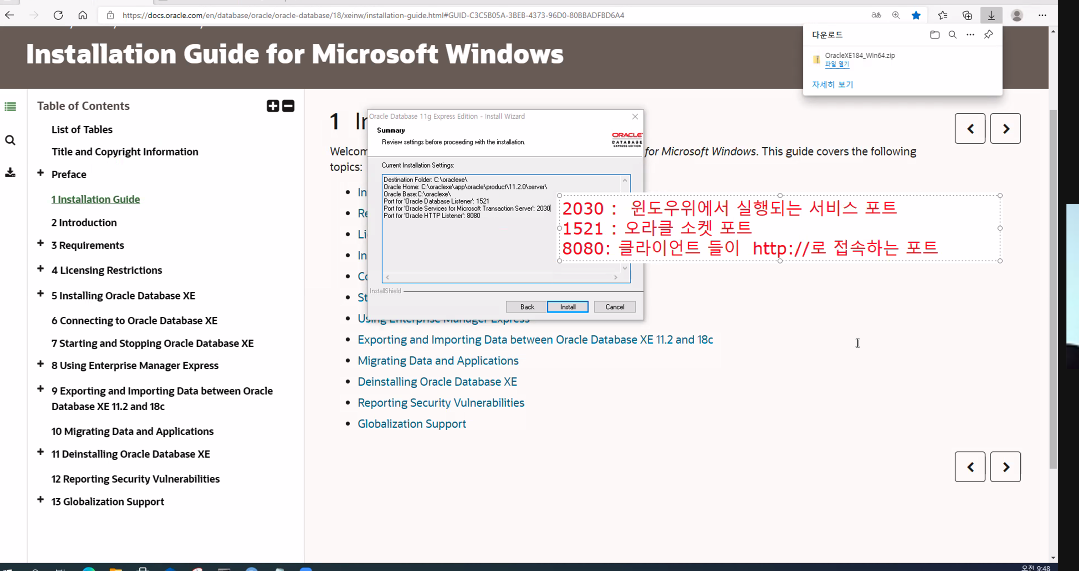Open the translate page icon
Viewport: 1079px width, 571px height.
876,14
